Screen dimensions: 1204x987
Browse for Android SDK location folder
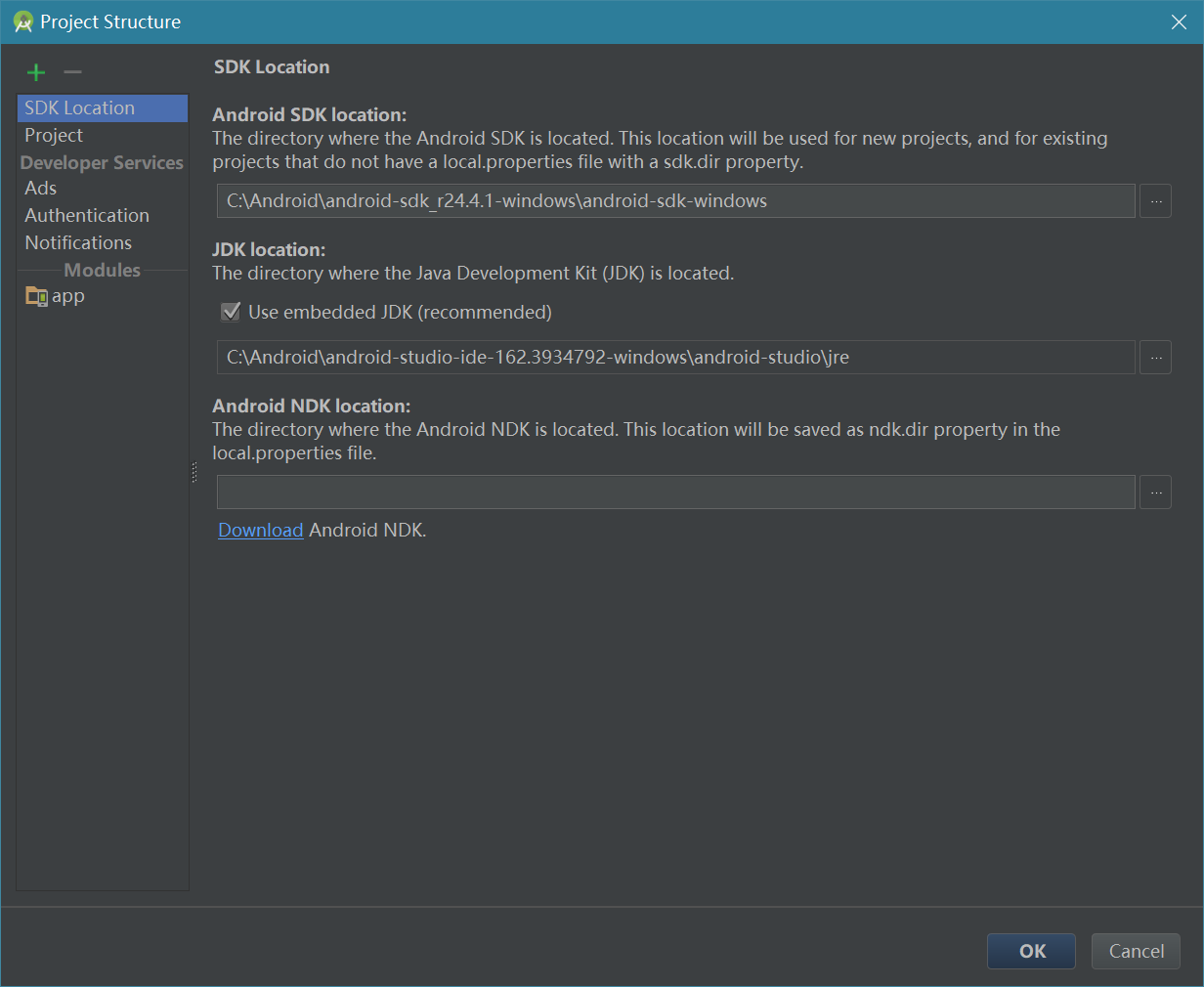point(1155,201)
